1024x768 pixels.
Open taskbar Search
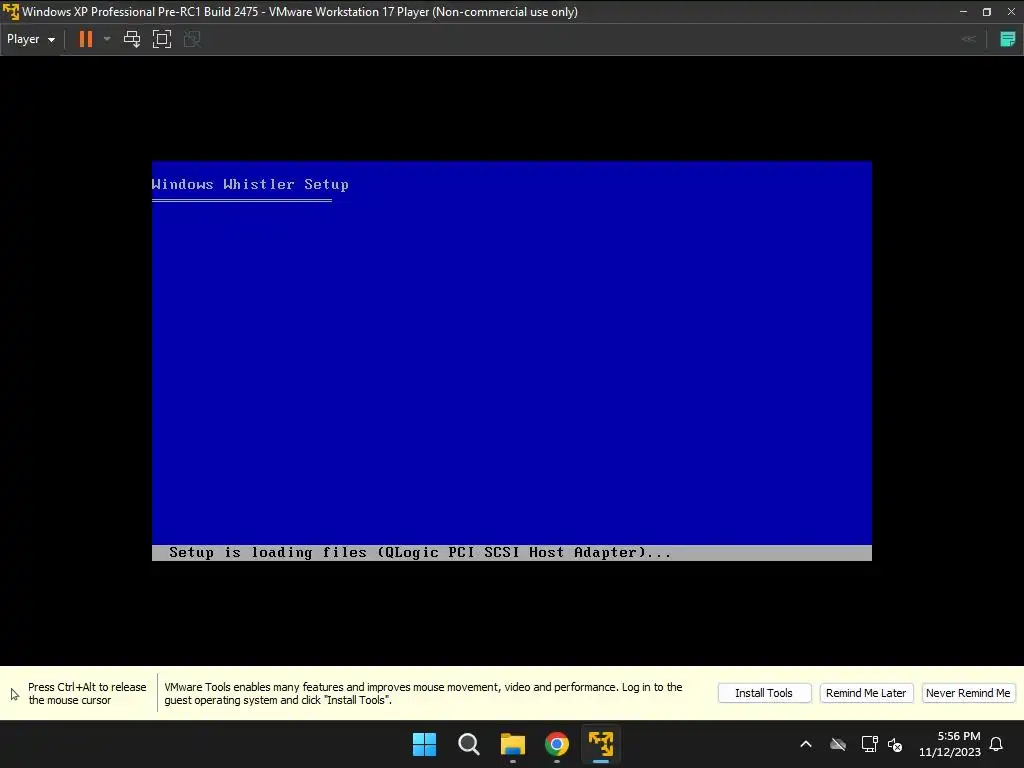tap(469, 744)
